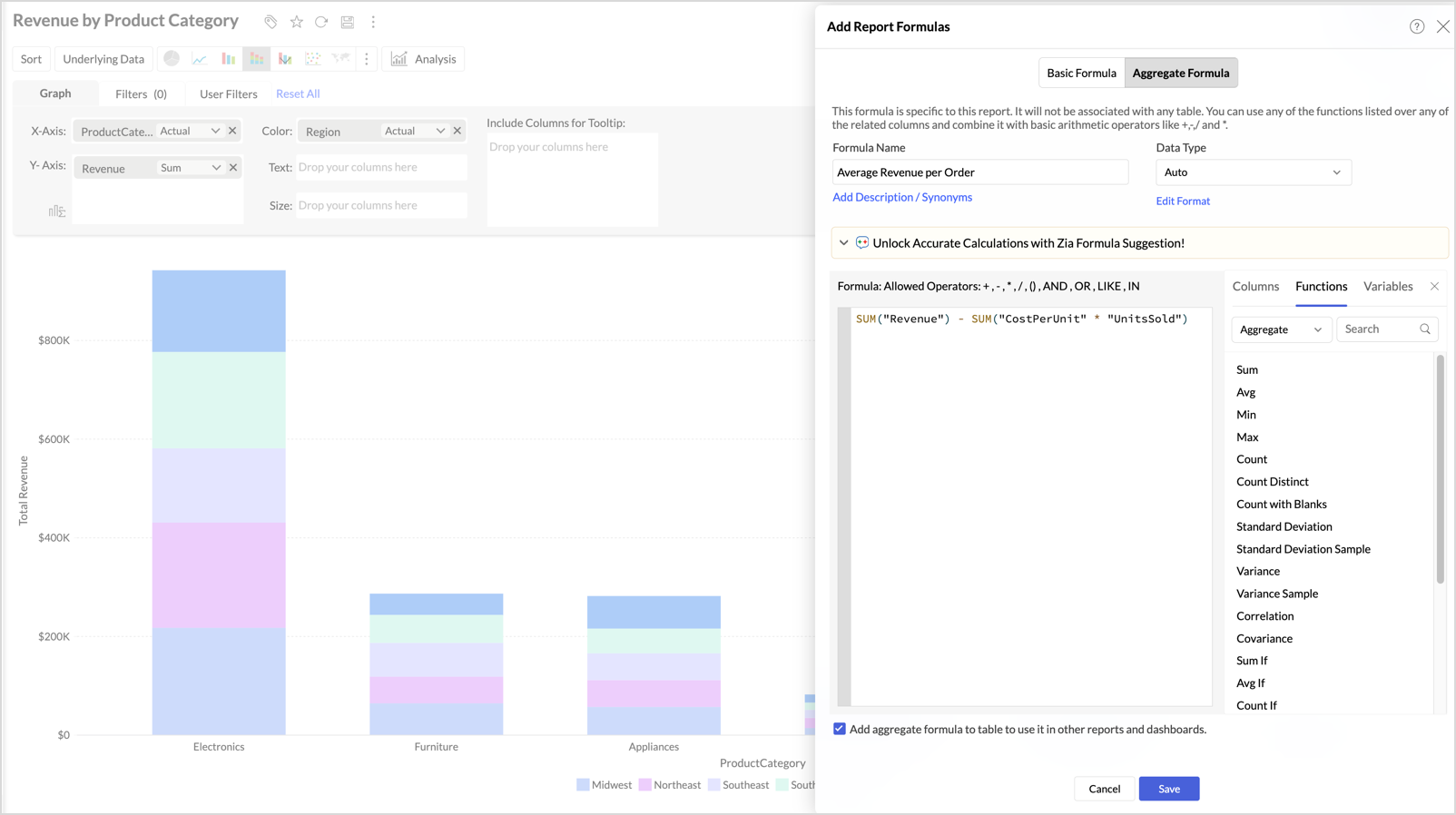Switch to the line chart type
The width and height of the screenshot is (1456, 815).
pos(200,59)
